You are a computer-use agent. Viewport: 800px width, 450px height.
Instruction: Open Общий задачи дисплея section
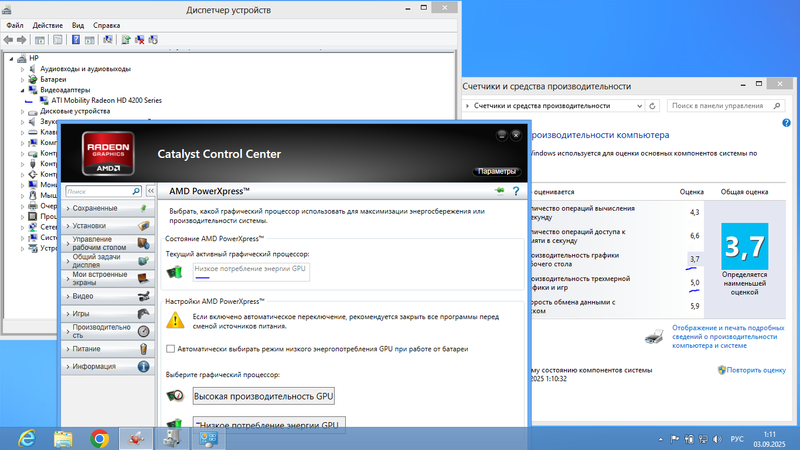(107, 261)
